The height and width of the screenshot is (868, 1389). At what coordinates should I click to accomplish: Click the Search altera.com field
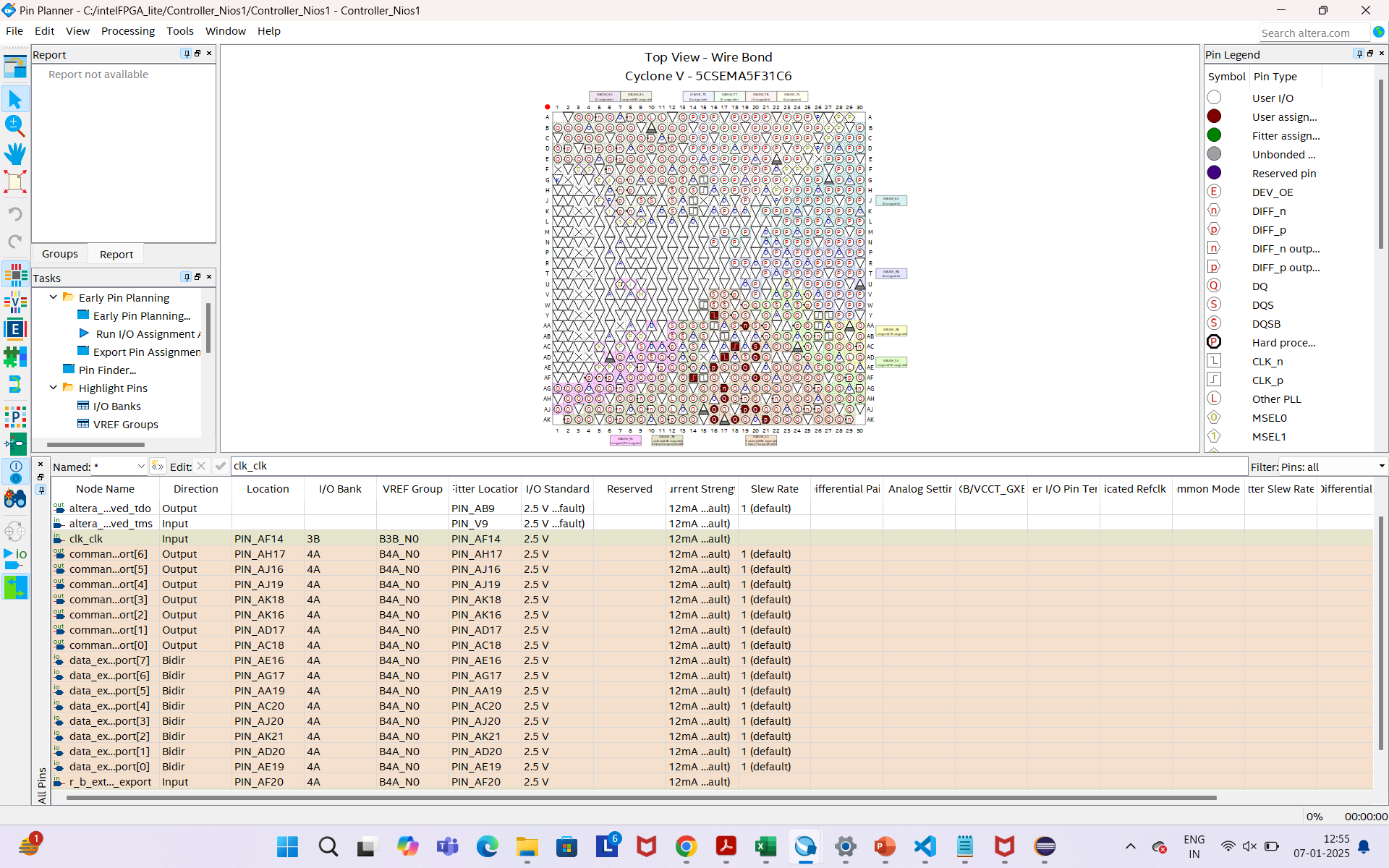(1313, 33)
